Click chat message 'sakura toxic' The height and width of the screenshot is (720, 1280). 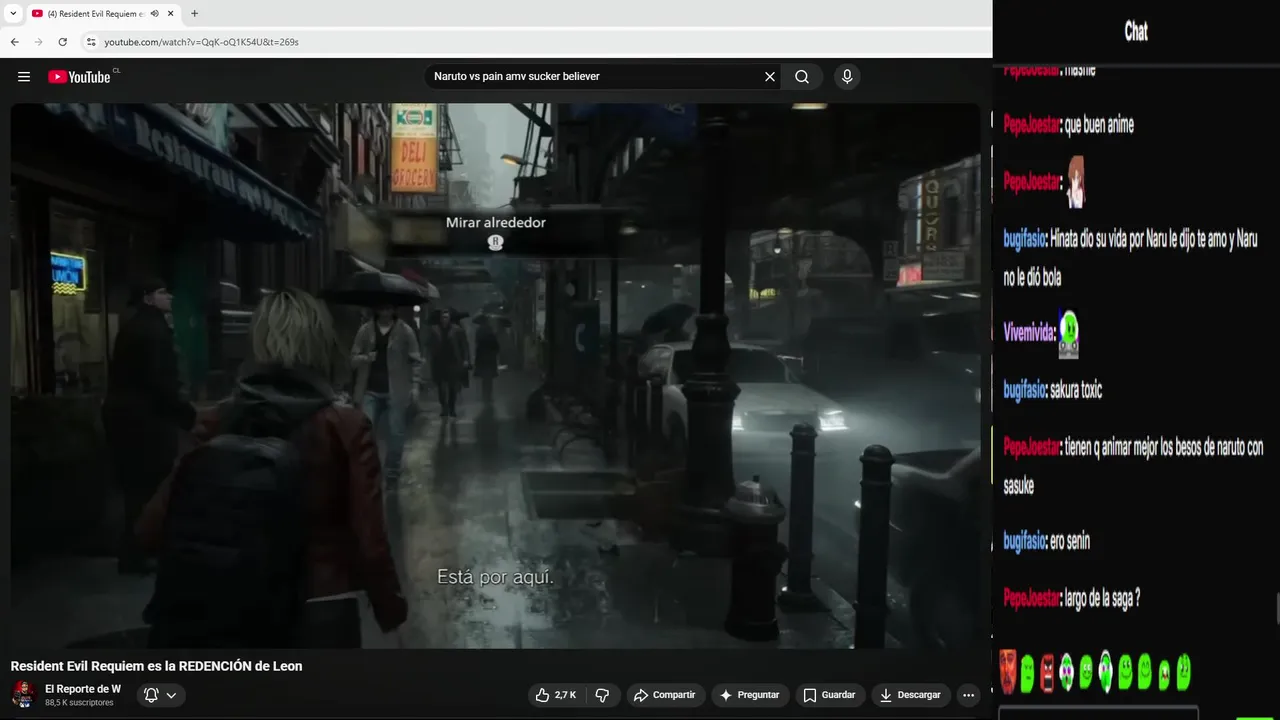1076,391
